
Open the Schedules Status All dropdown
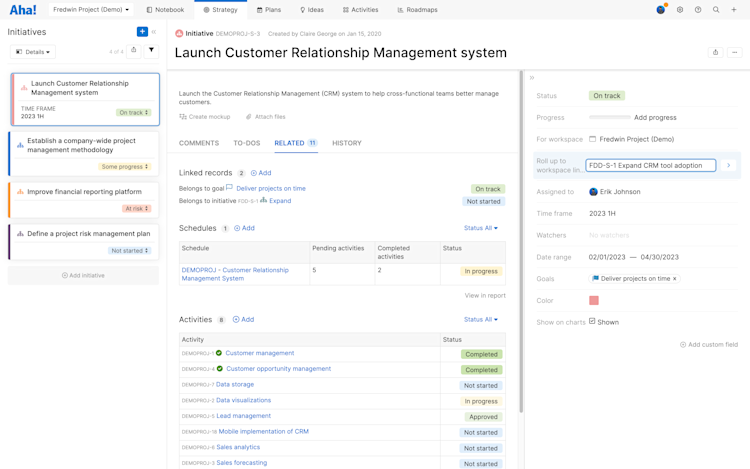click(480, 228)
